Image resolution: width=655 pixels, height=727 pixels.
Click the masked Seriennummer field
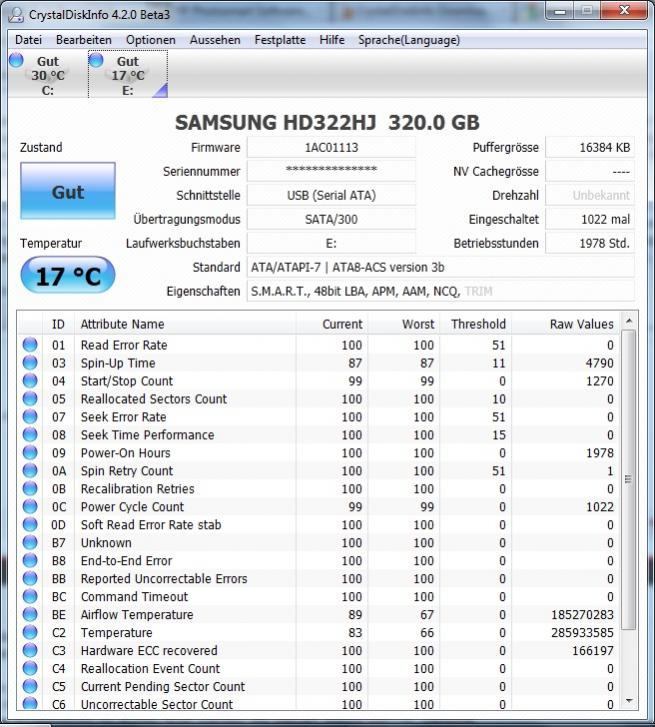point(331,171)
